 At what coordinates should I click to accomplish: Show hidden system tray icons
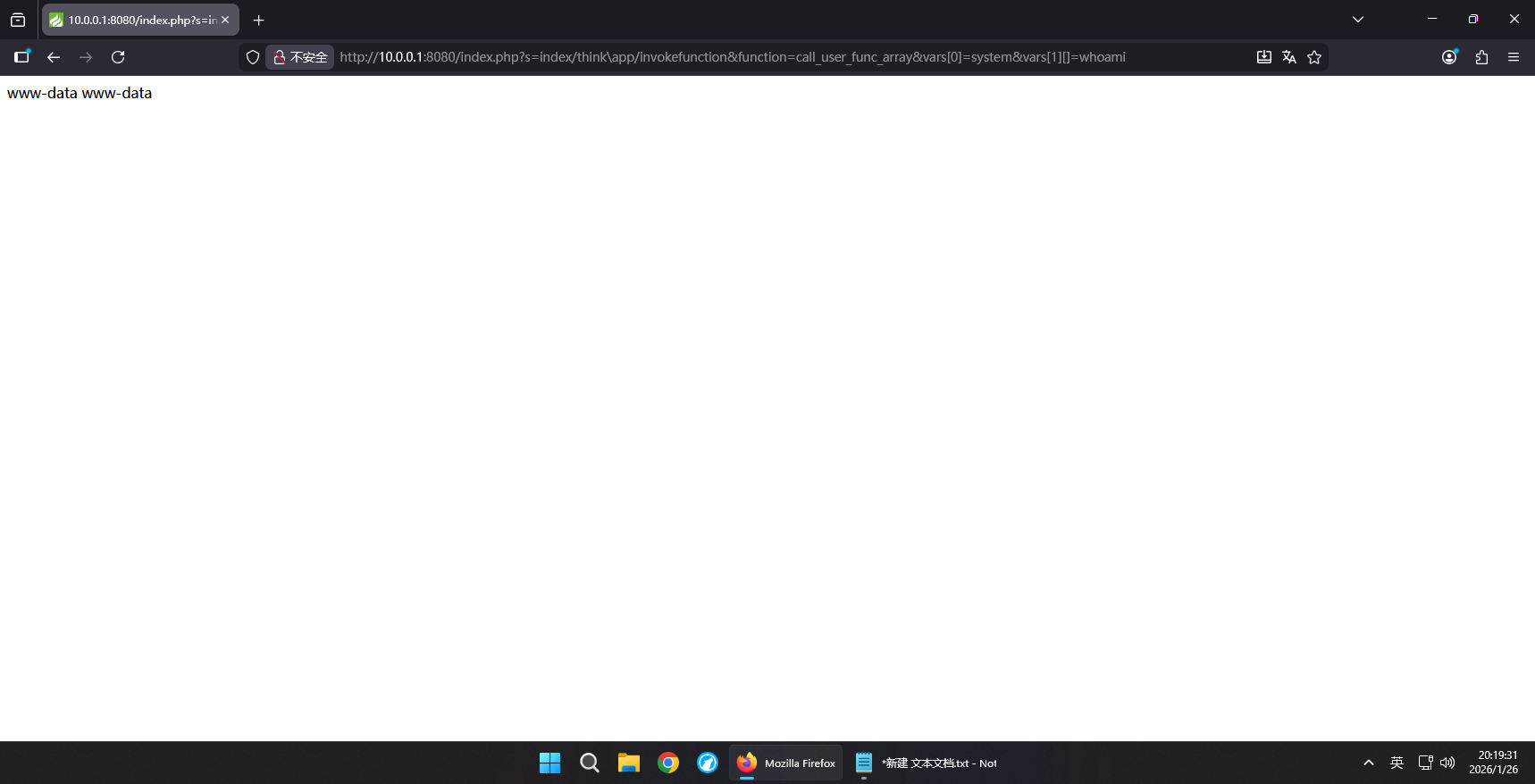[x=1369, y=763]
